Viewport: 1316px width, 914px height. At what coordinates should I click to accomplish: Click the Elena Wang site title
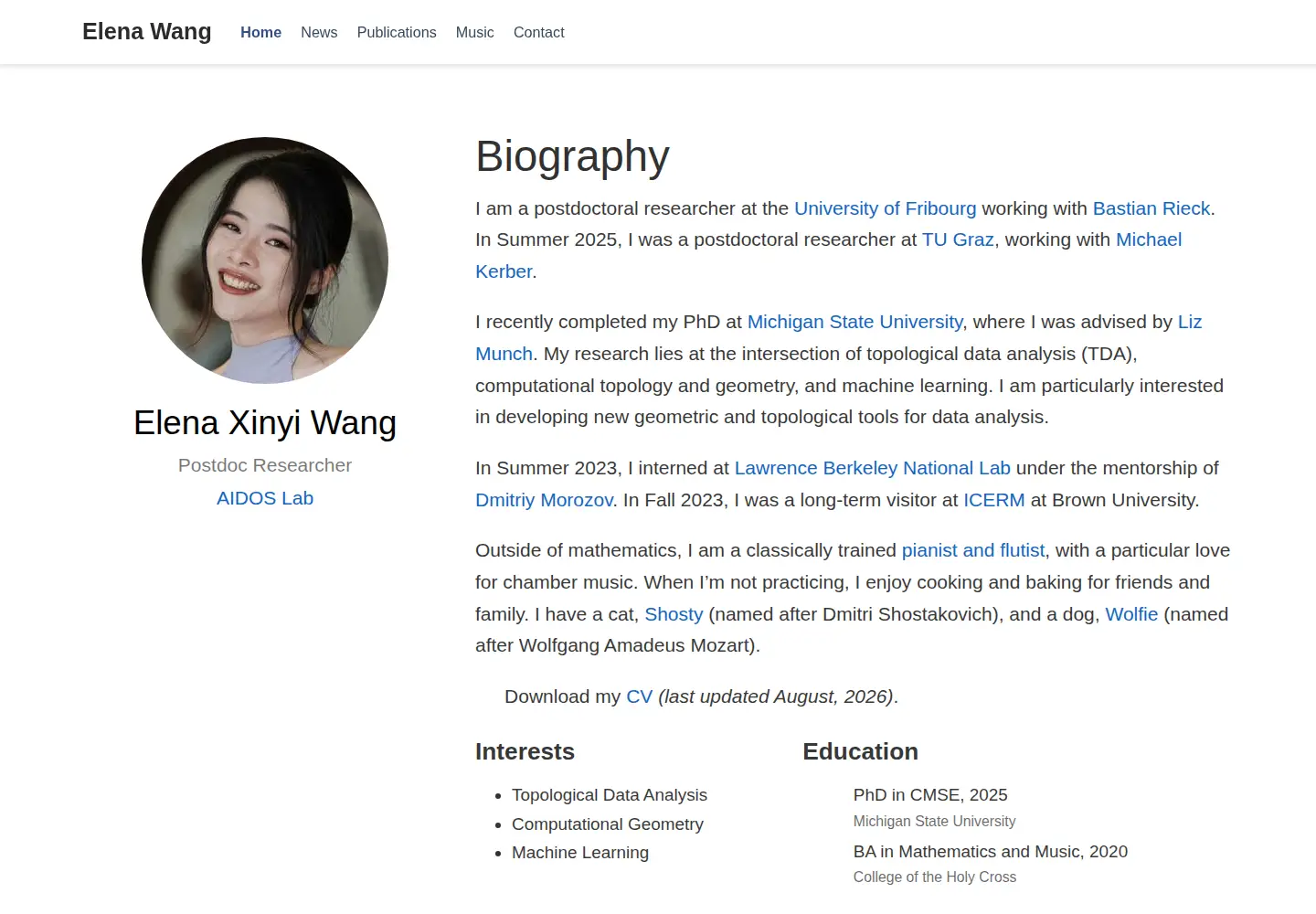point(146,32)
